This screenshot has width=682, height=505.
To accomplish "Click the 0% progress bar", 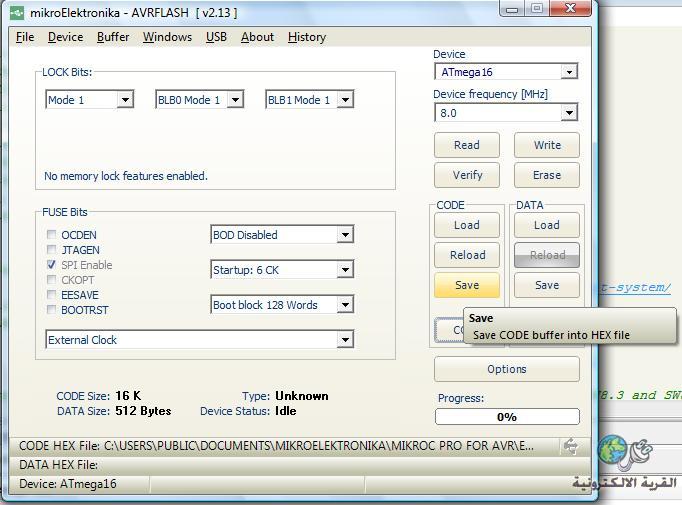I will click(507, 417).
